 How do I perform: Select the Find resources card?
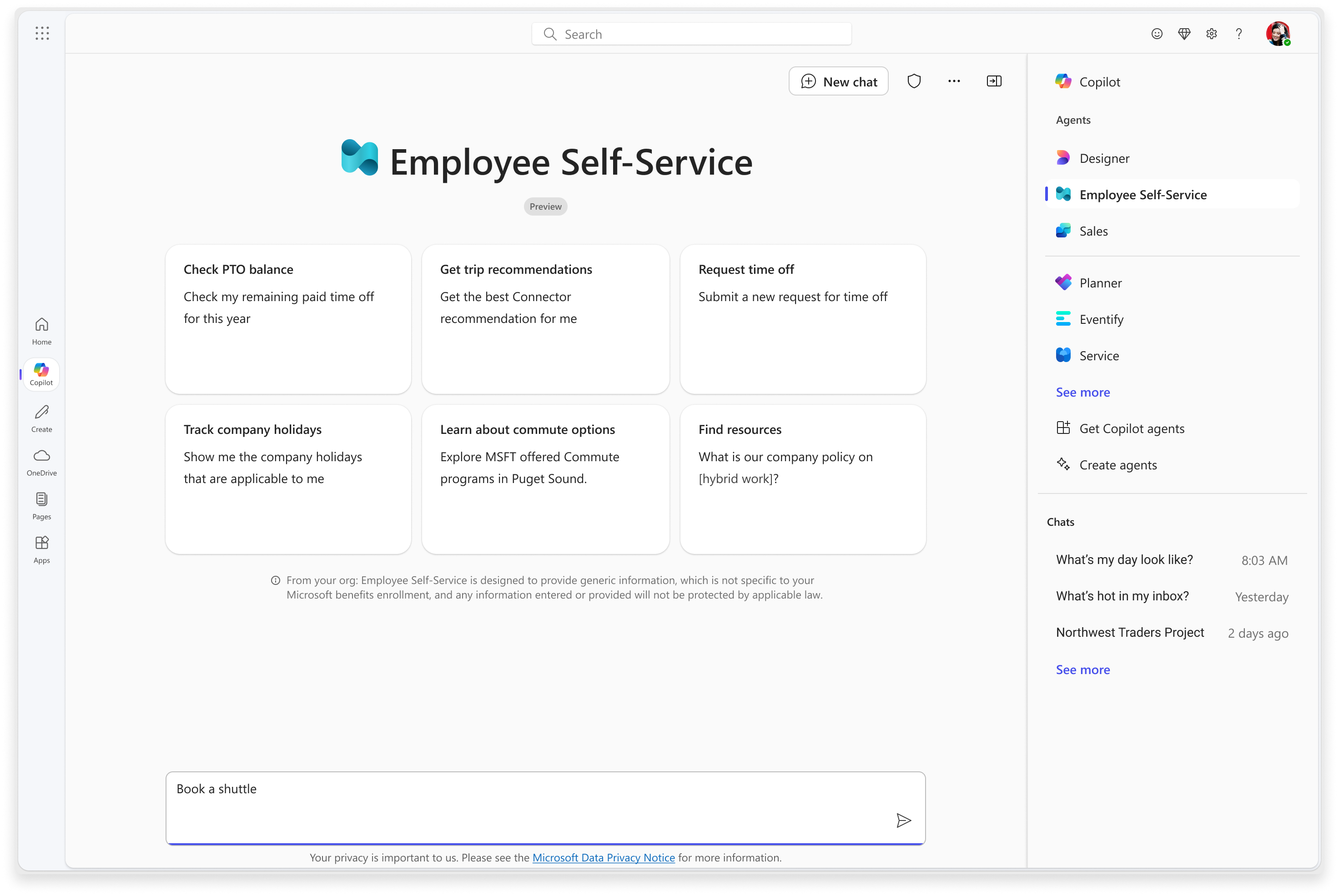[802, 479]
